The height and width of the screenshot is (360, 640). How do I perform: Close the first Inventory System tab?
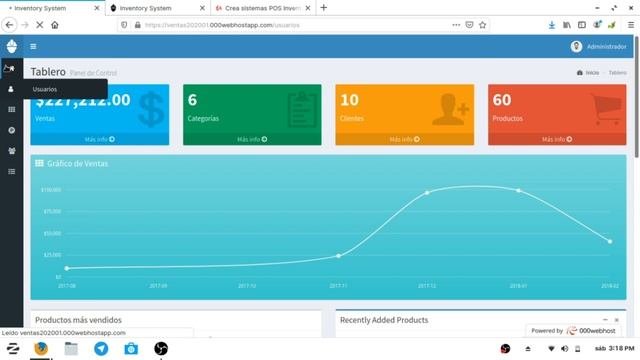click(x=97, y=8)
